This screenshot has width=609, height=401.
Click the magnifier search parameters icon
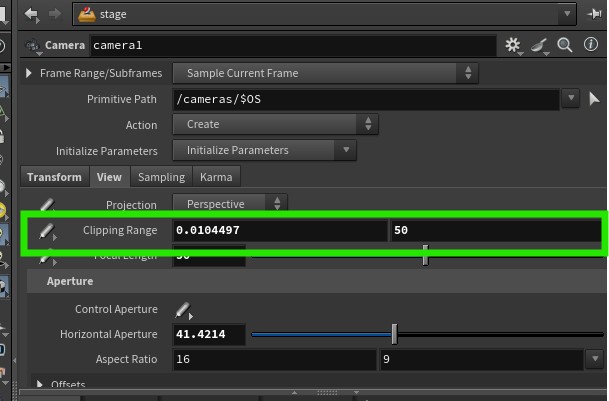point(565,45)
